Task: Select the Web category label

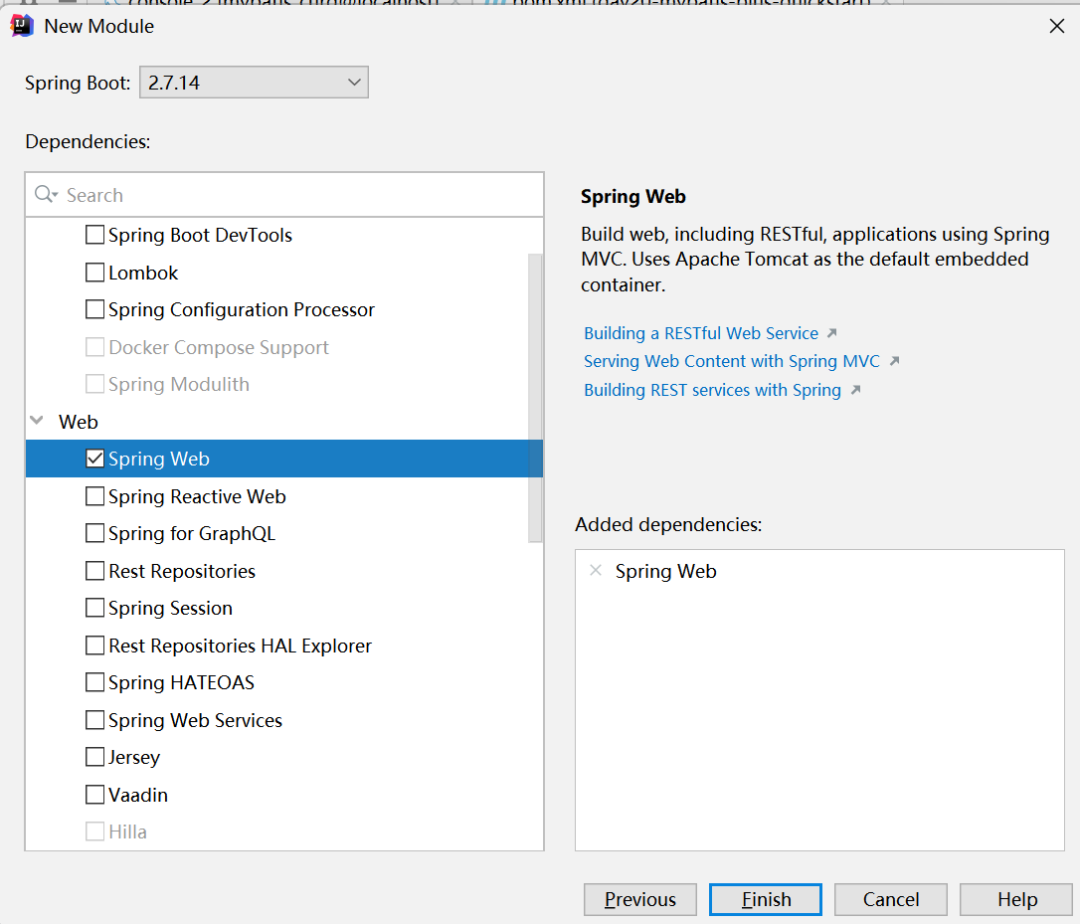Action: pos(78,421)
